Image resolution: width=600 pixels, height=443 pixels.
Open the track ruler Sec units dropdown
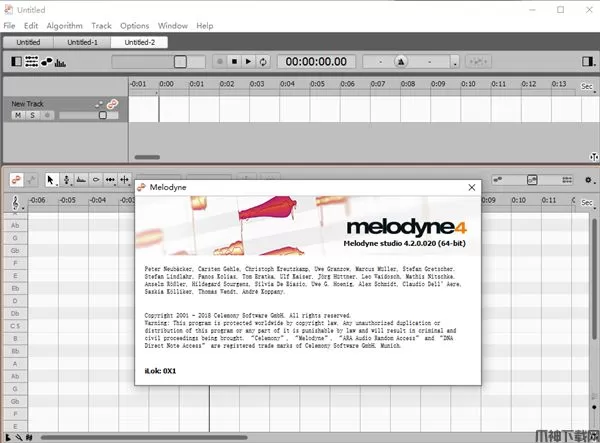click(588, 86)
